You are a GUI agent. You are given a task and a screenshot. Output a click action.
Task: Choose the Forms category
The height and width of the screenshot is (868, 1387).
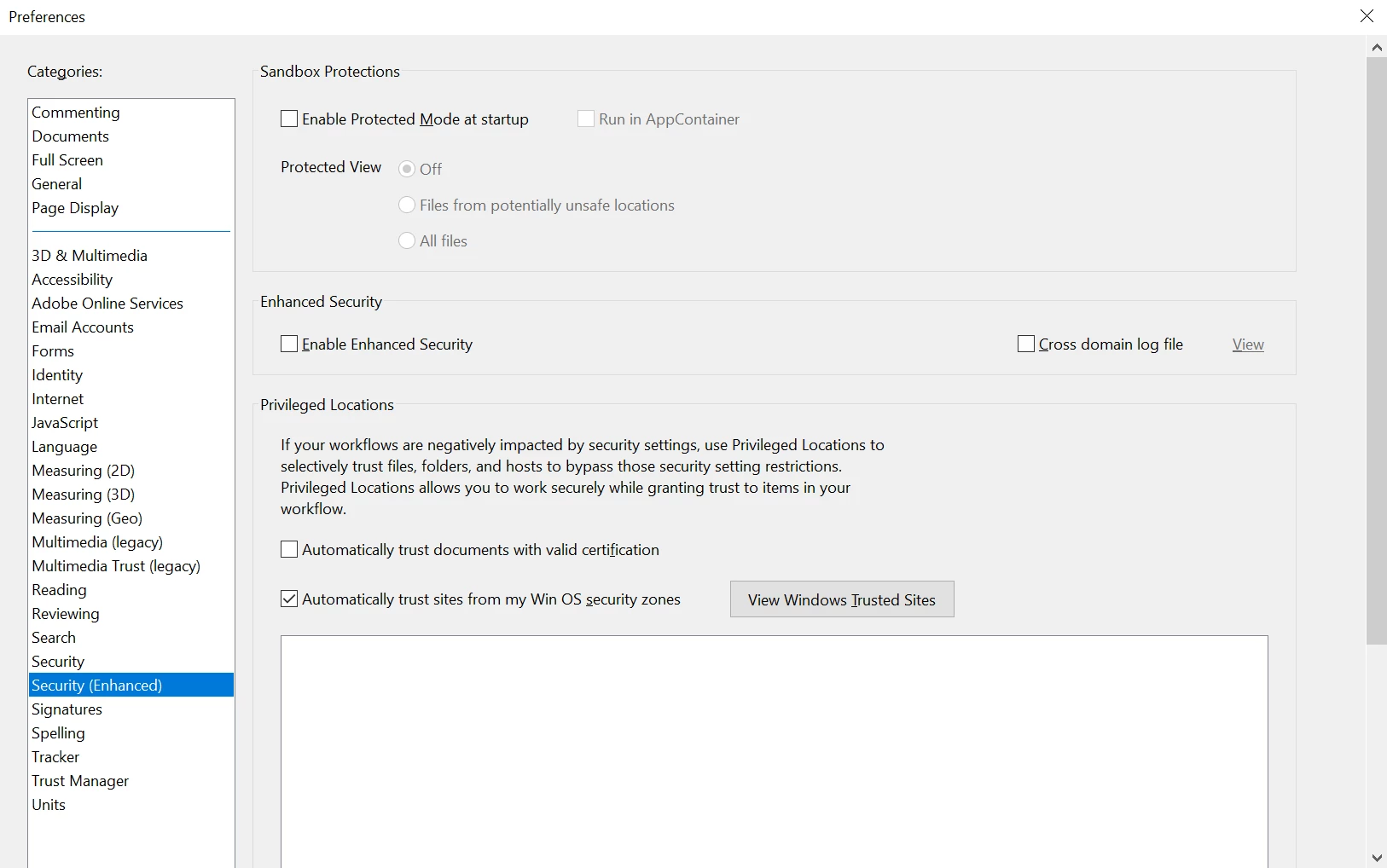click(x=131, y=351)
